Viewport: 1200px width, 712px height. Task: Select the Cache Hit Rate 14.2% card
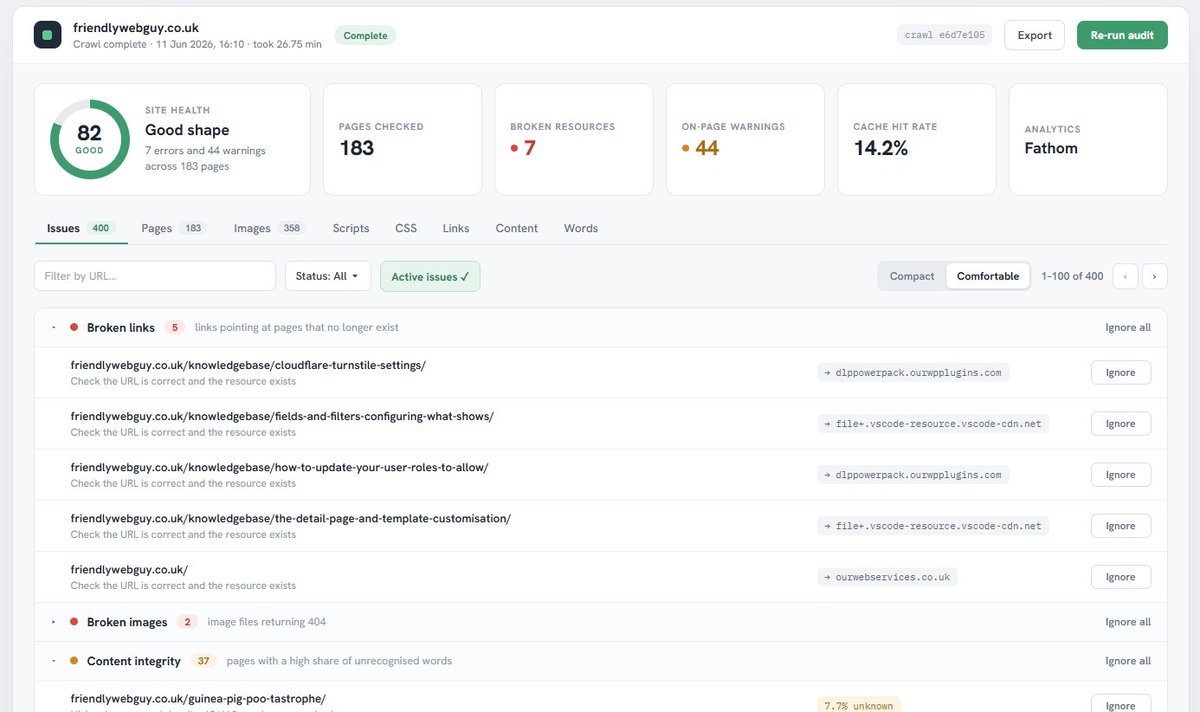[x=917, y=139]
